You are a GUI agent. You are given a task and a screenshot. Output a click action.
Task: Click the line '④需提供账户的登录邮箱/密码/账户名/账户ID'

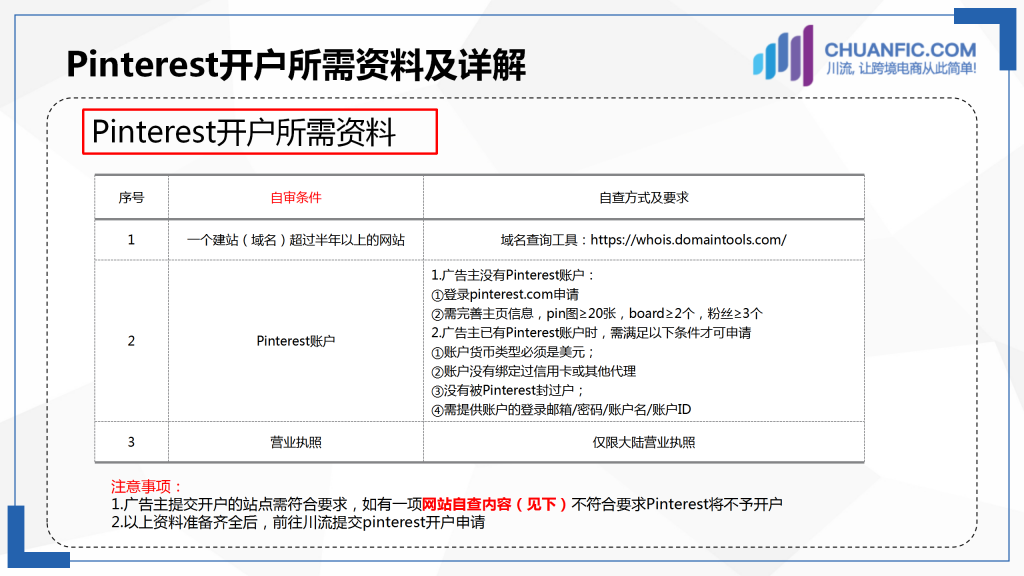[x=561, y=409]
